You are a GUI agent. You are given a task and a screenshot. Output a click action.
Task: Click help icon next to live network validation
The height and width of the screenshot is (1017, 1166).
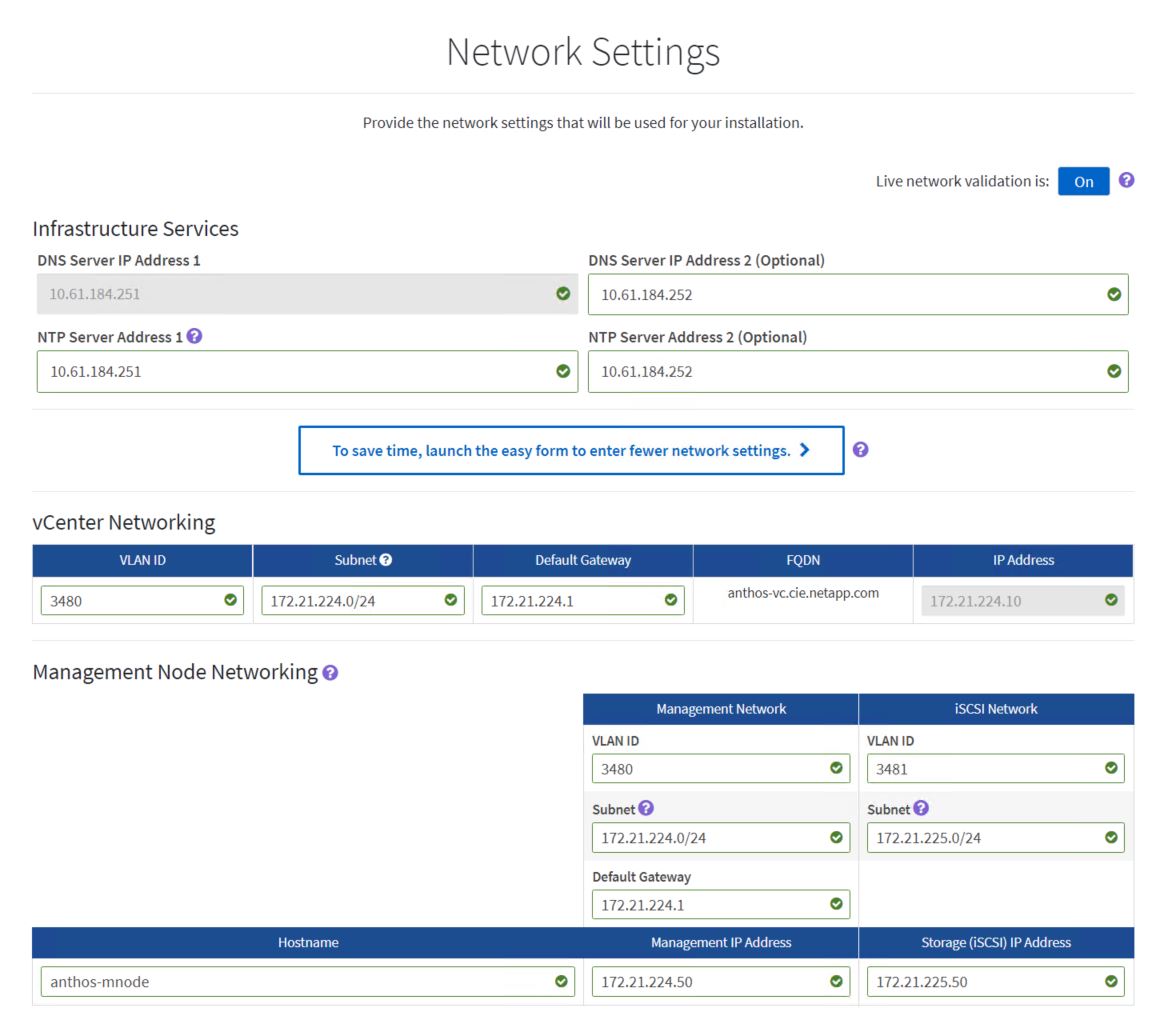coord(1127,181)
